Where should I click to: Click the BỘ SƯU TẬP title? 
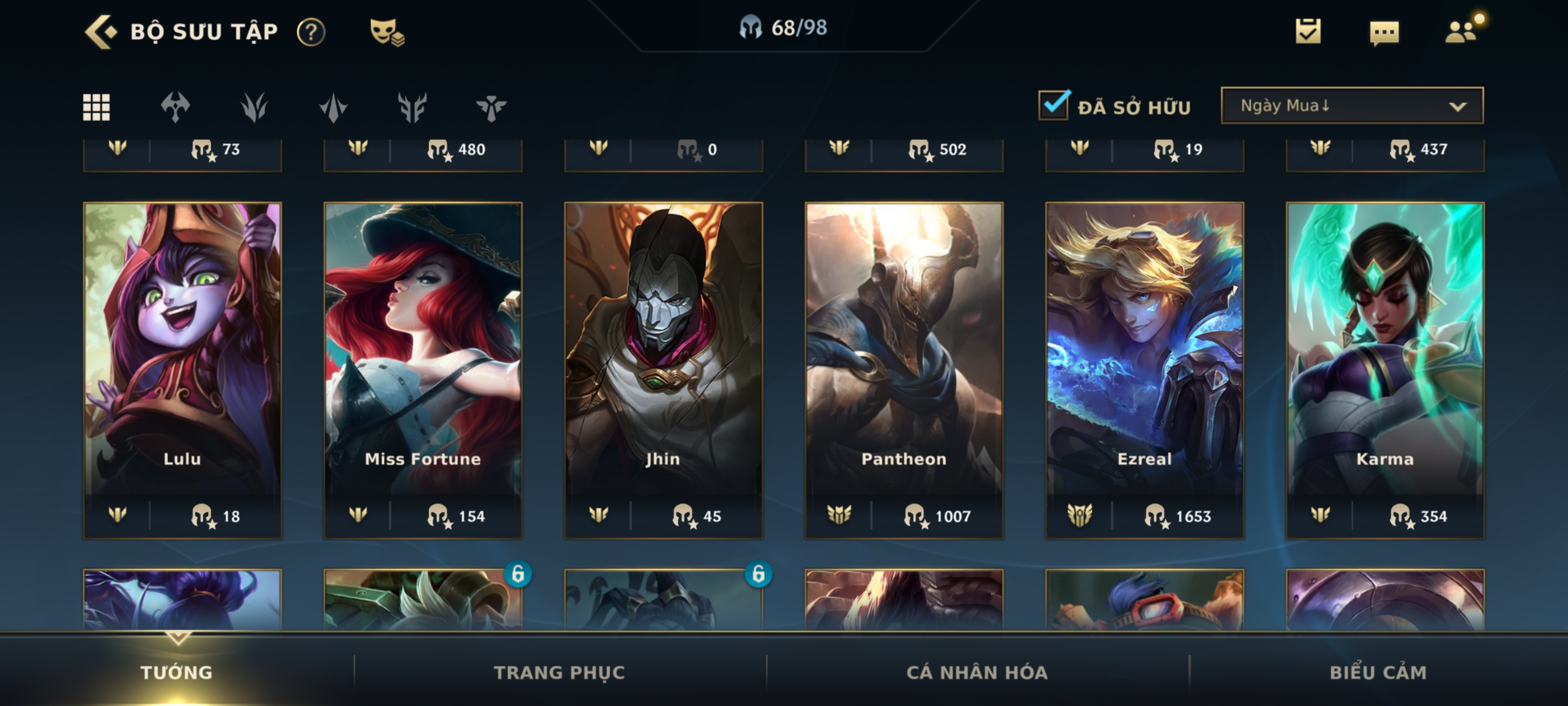[204, 32]
